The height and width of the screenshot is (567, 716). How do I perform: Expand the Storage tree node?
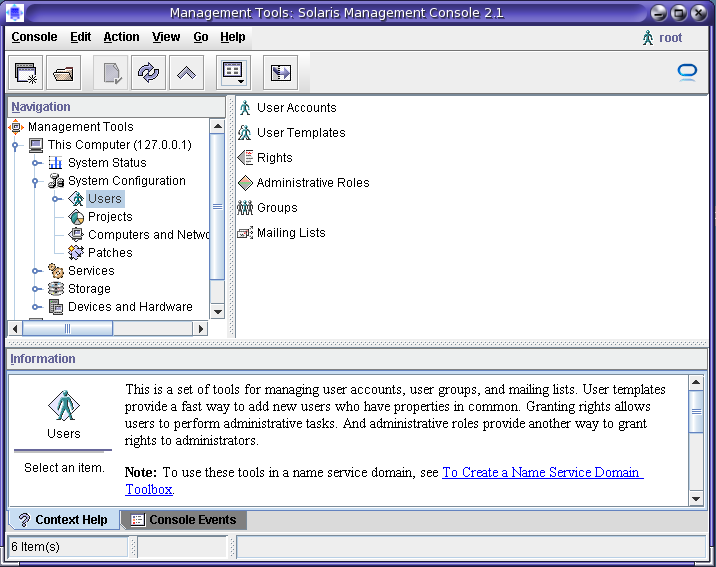tap(36, 289)
